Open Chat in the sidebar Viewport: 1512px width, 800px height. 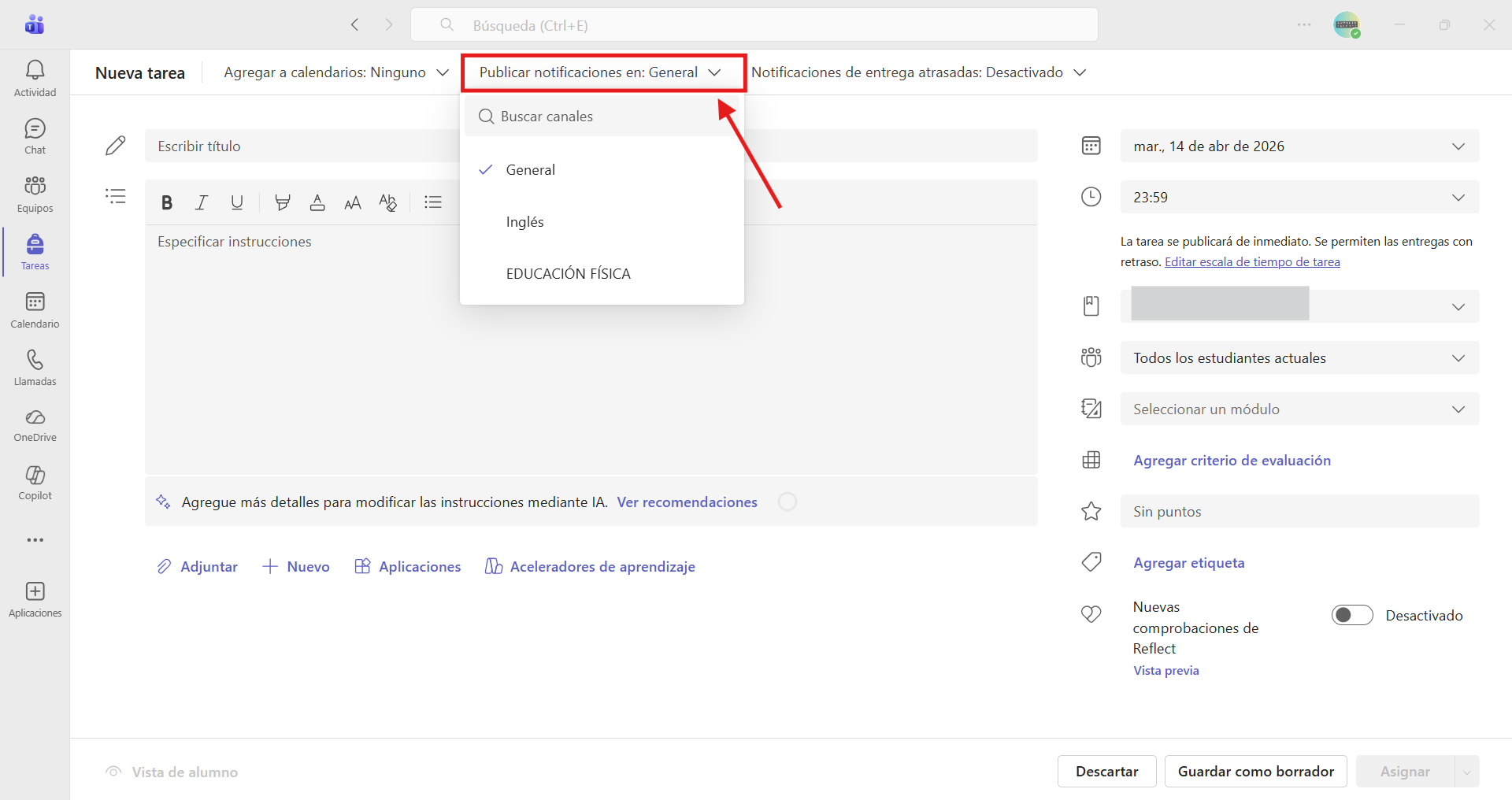tap(35, 136)
